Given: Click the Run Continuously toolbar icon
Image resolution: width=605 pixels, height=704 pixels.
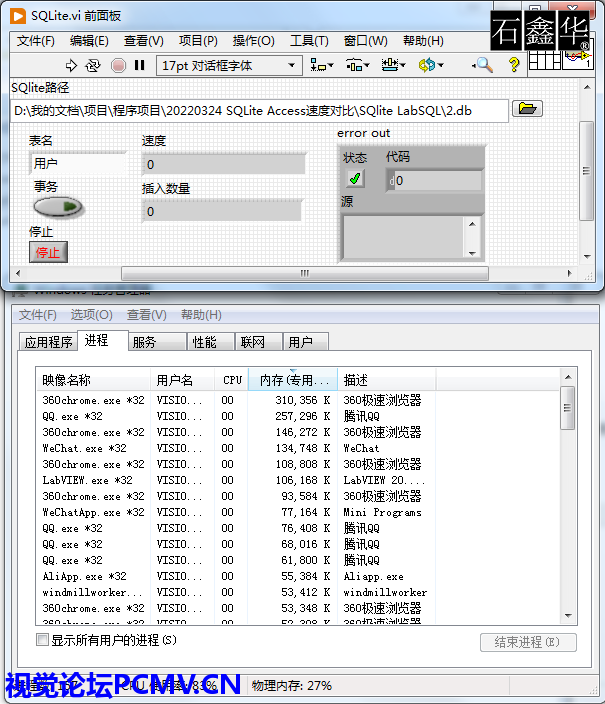Looking at the screenshot, I should 93,66.
